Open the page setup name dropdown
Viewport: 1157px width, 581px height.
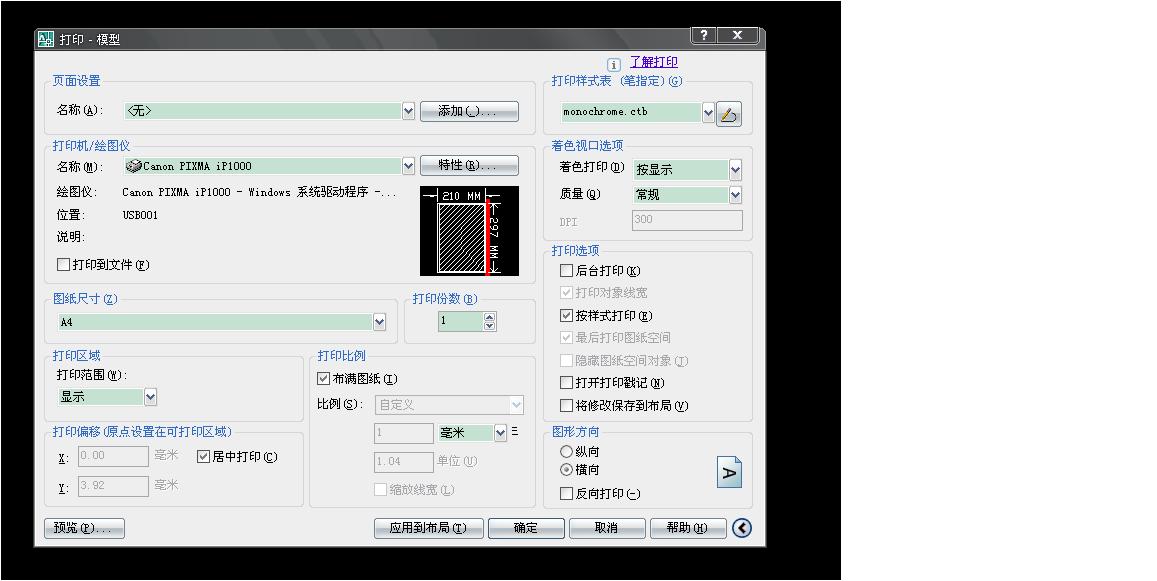tap(408, 111)
